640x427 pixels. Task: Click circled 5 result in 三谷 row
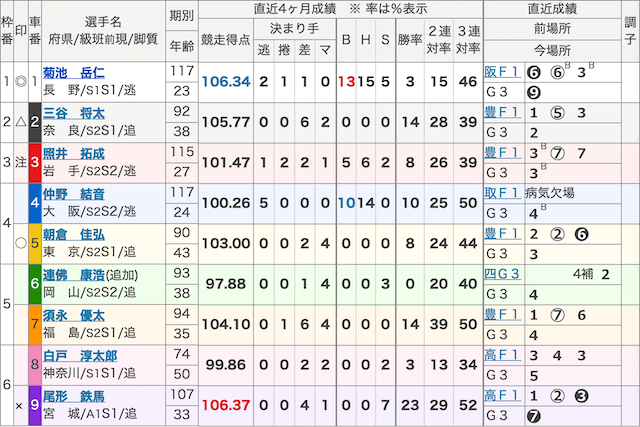pos(558,113)
